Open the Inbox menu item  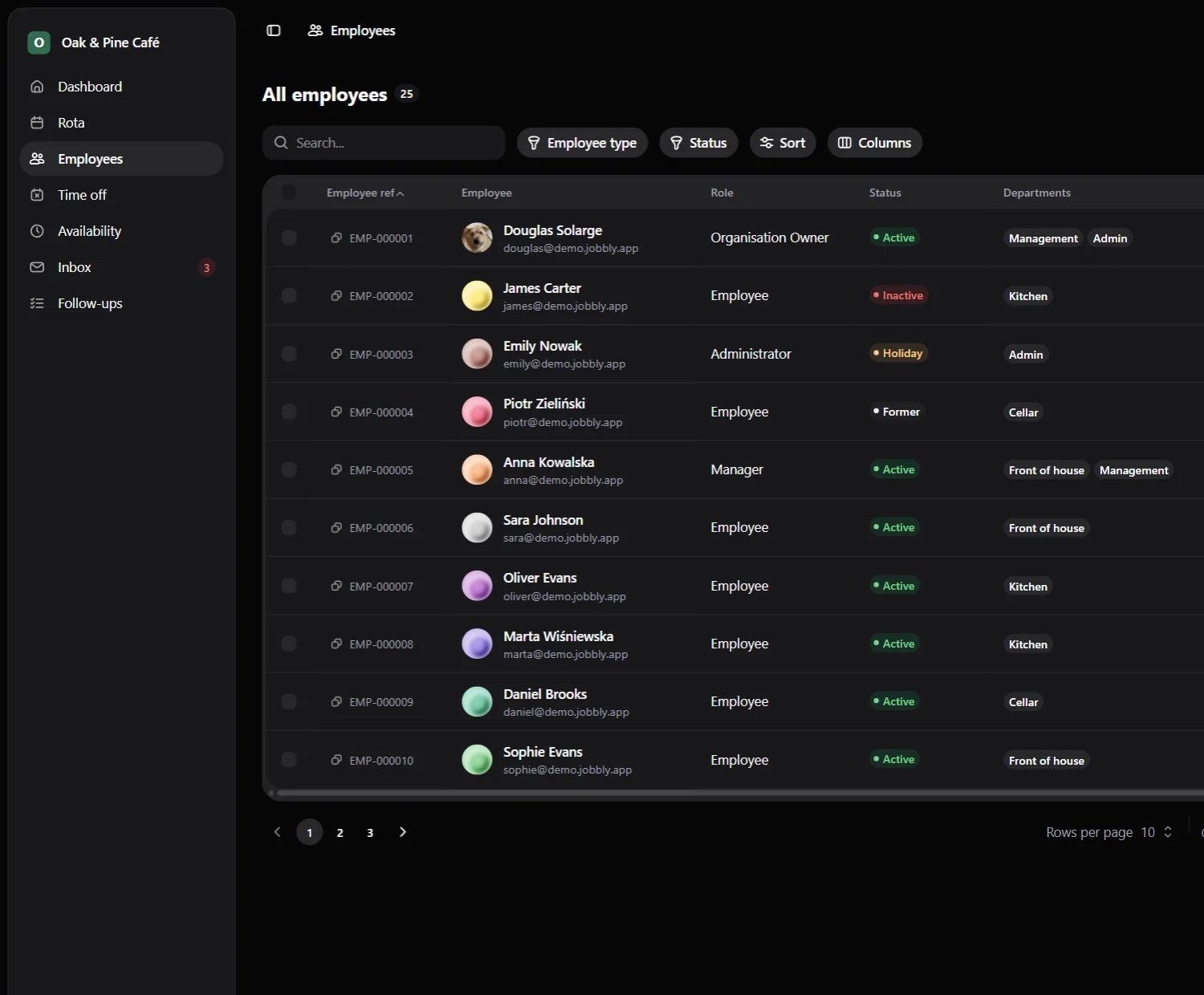coord(121,267)
